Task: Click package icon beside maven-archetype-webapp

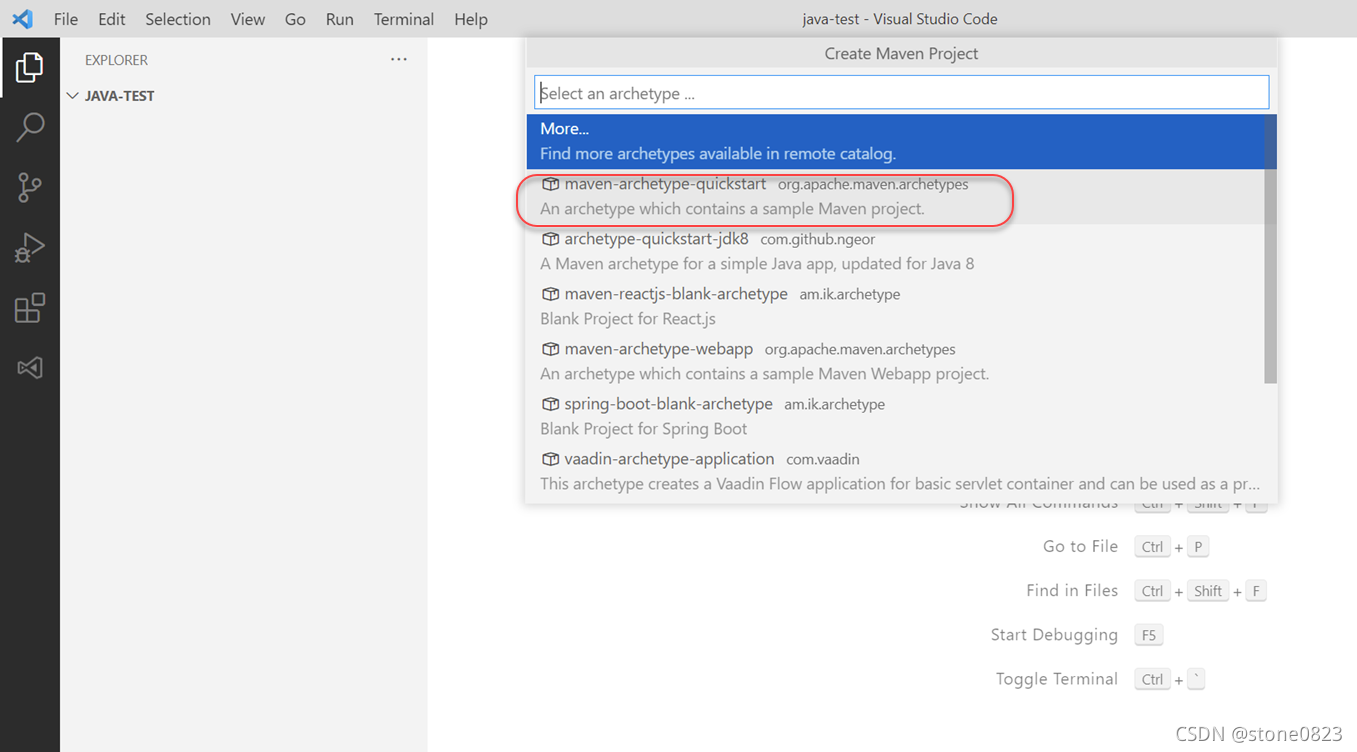Action: 550,349
